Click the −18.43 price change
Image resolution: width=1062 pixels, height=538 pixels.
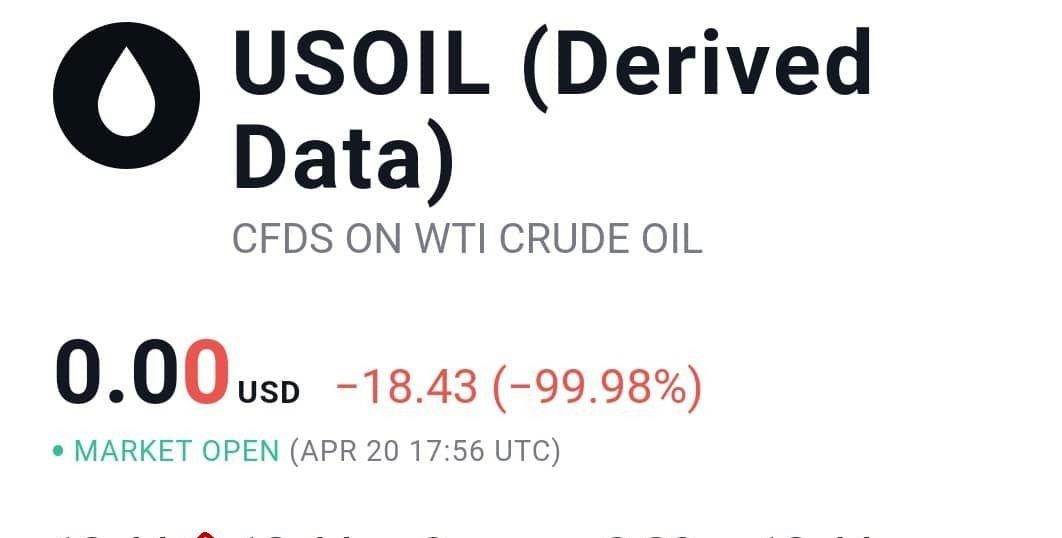click(x=406, y=387)
